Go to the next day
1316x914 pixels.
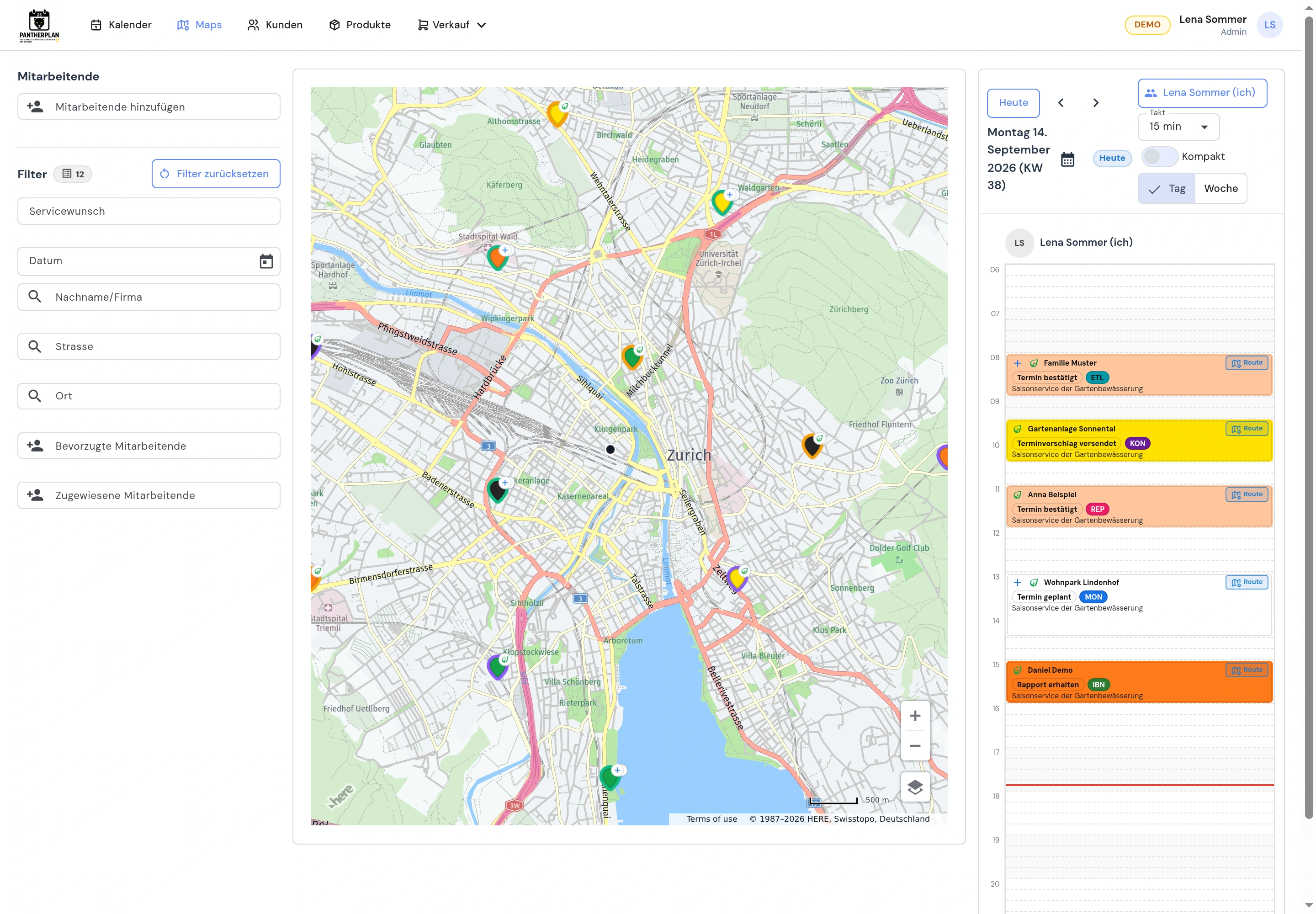(1095, 103)
